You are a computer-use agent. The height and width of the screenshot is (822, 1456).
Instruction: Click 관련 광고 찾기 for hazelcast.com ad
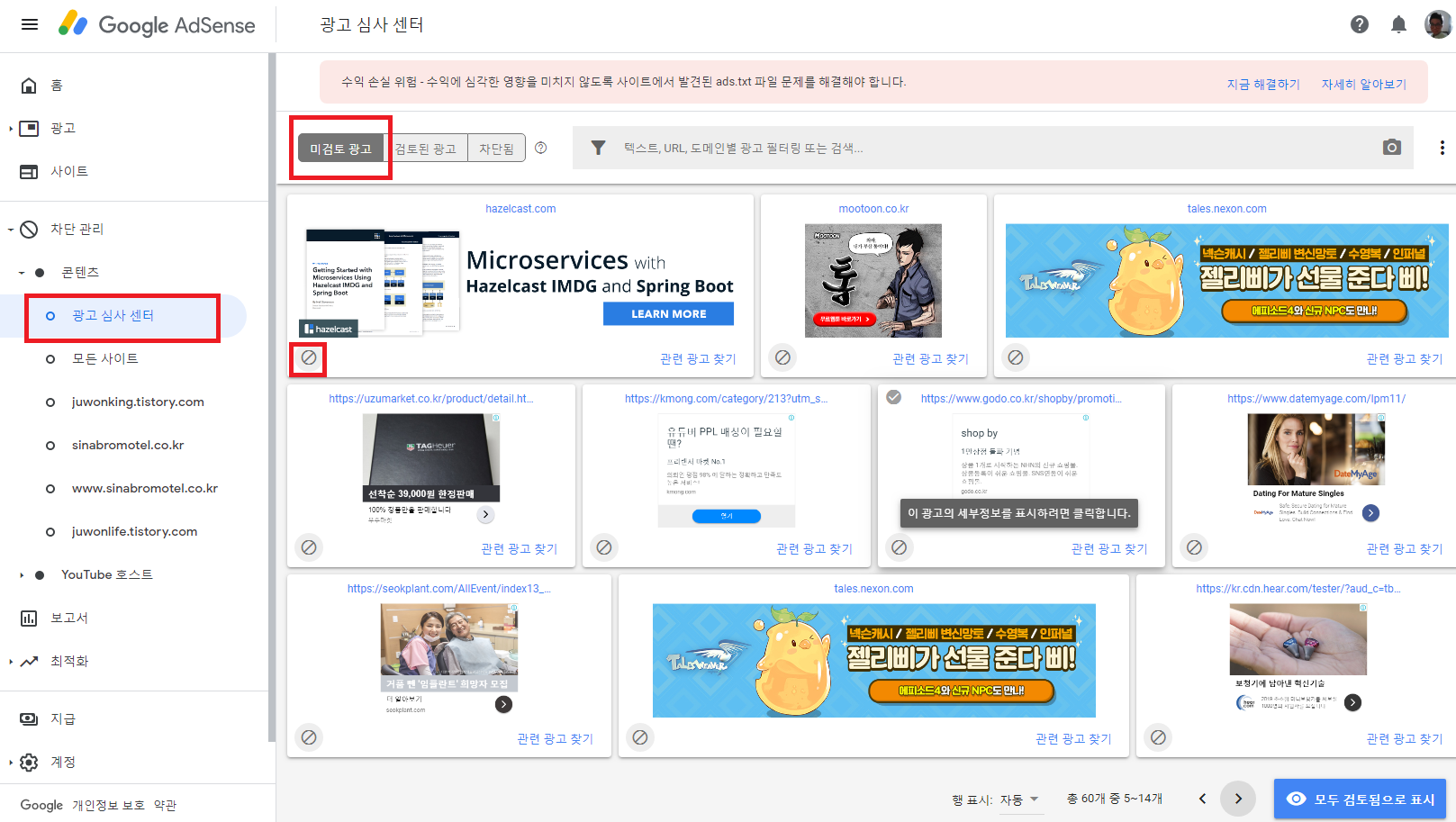[x=698, y=358]
